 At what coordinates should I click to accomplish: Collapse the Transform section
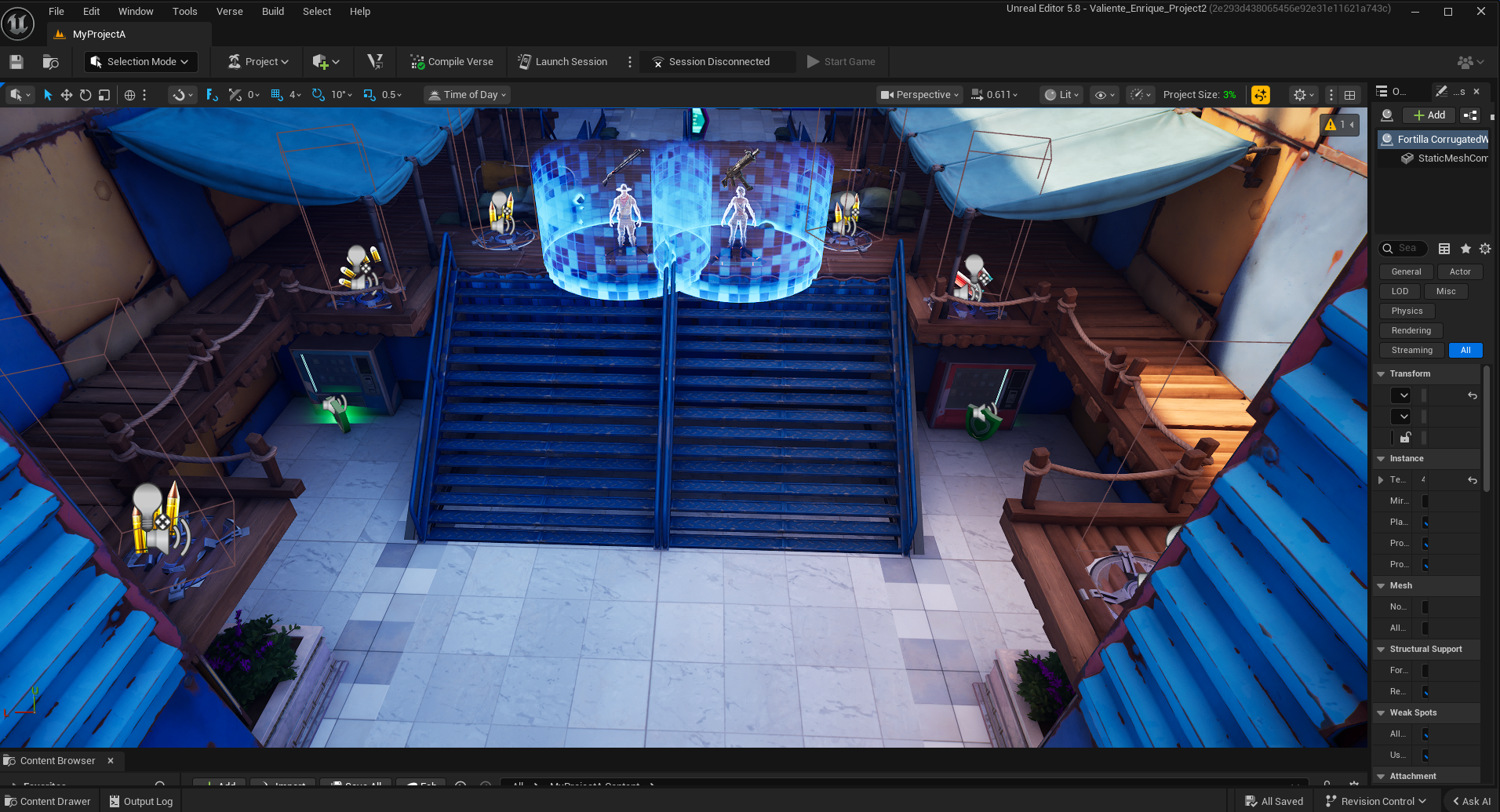(1381, 374)
